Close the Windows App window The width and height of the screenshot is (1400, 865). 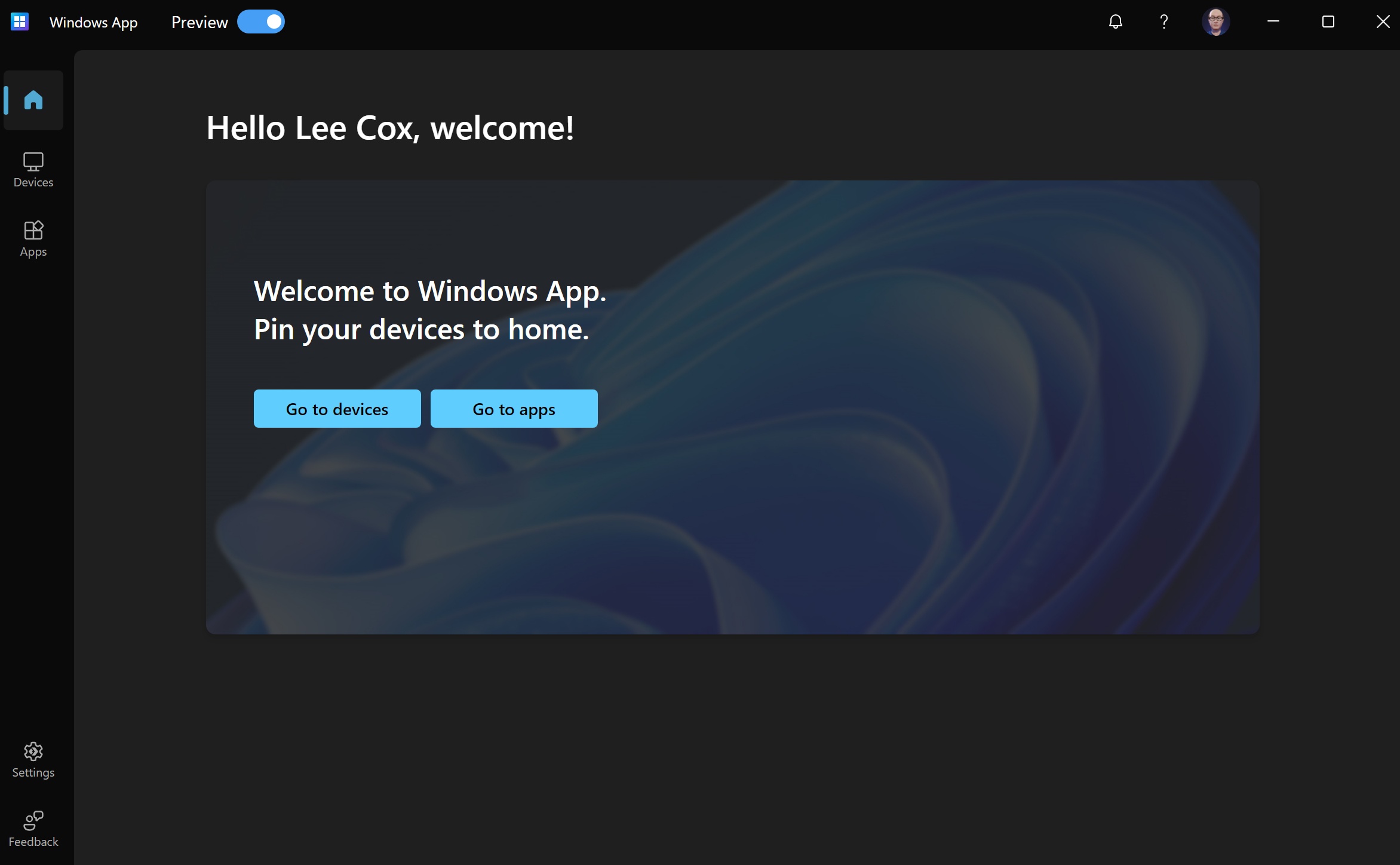pos(1383,22)
